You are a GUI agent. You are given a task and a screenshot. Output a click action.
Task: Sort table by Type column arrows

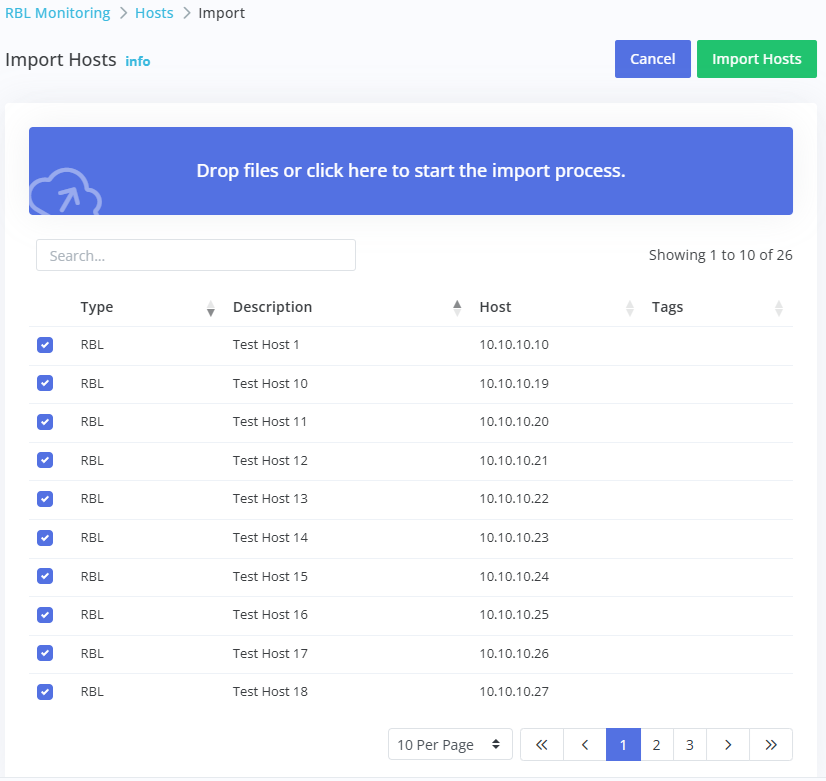pos(210,308)
